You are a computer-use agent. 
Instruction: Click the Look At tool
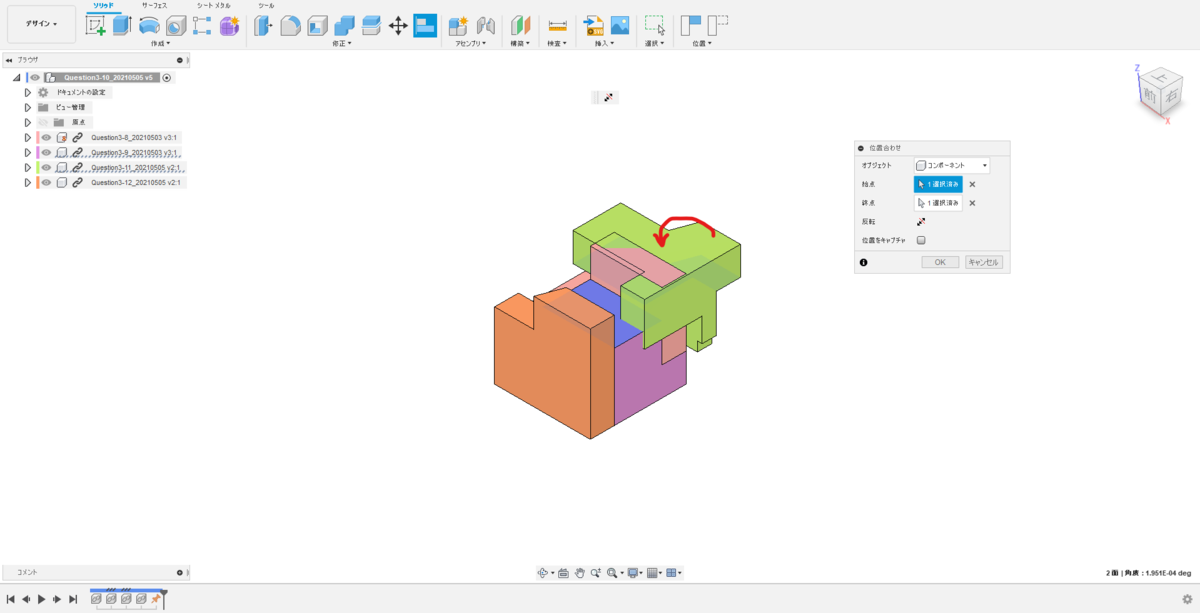[x=563, y=573]
